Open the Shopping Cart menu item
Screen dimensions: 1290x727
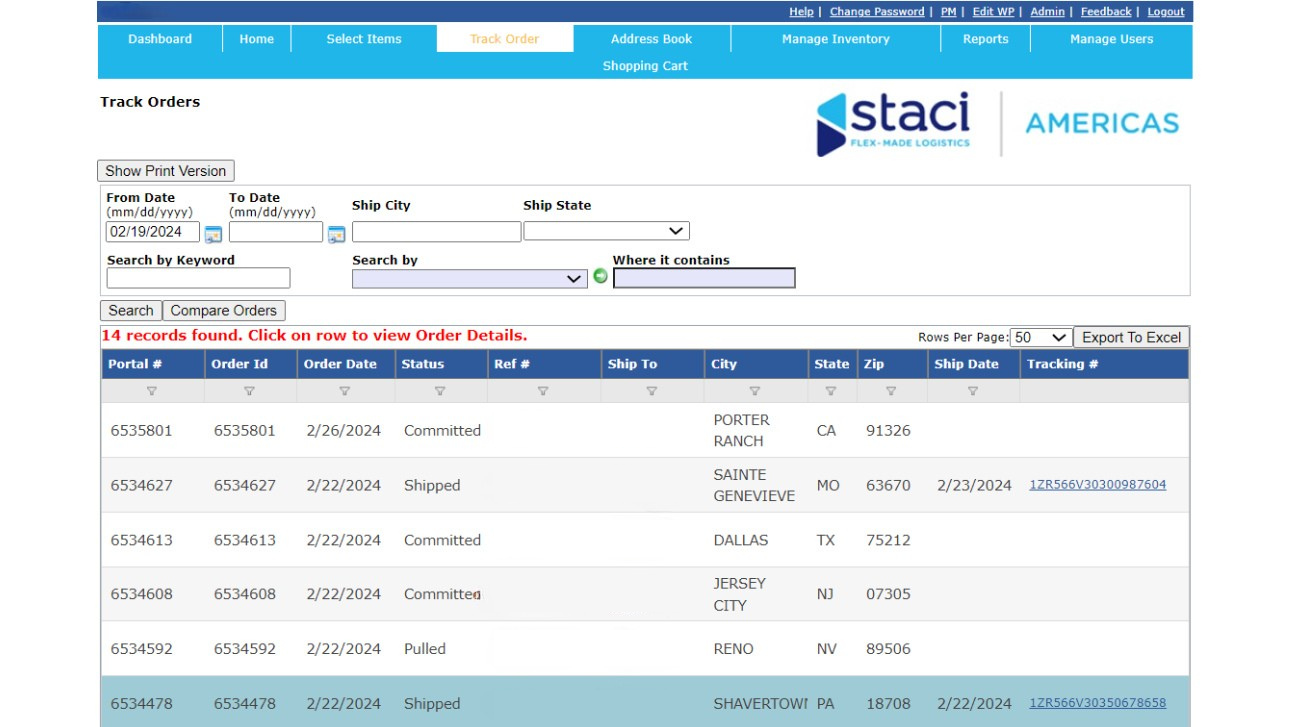pyautogui.click(x=645, y=66)
